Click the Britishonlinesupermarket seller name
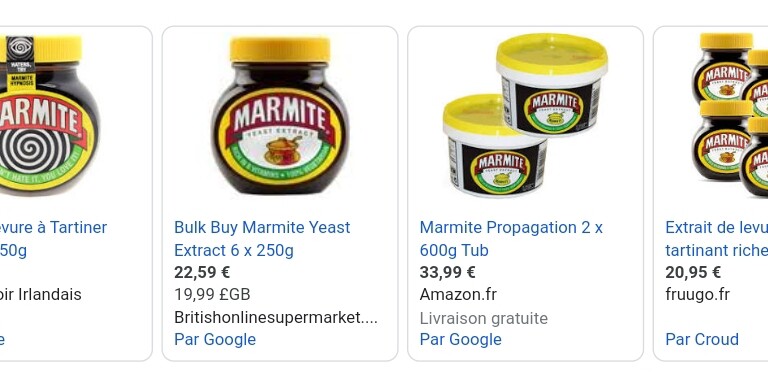 tap(276, 317)
